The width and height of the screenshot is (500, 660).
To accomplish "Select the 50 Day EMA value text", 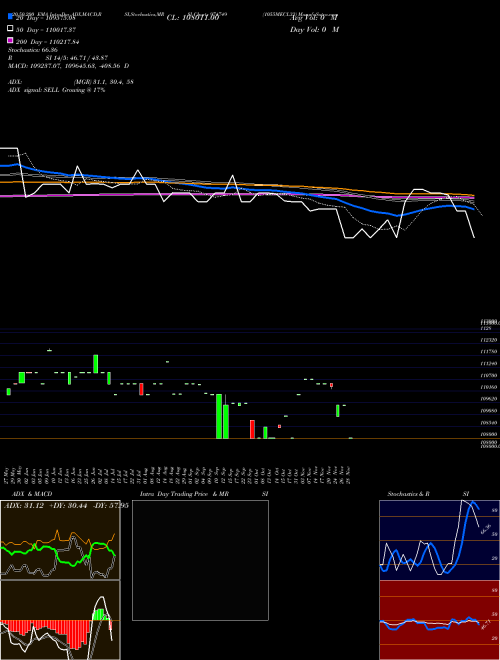I will click(x=46, y=30).
